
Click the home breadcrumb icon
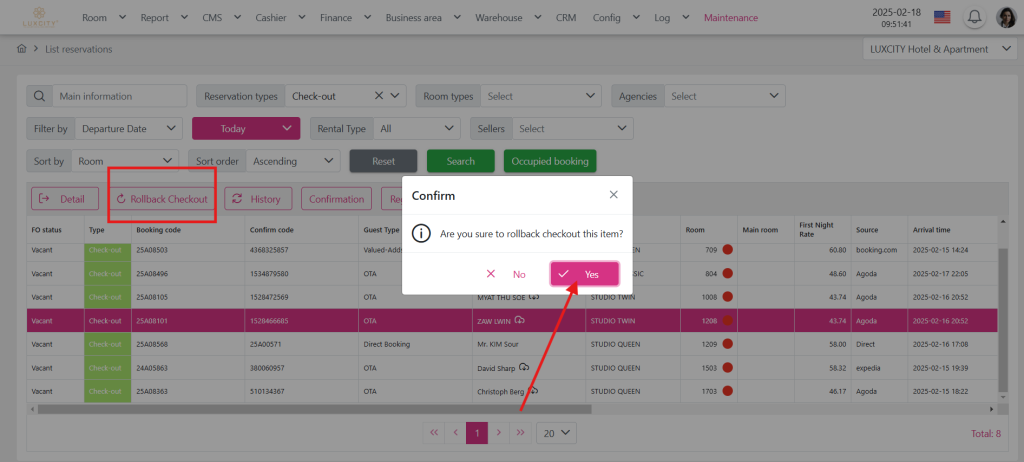coord(21,49)
